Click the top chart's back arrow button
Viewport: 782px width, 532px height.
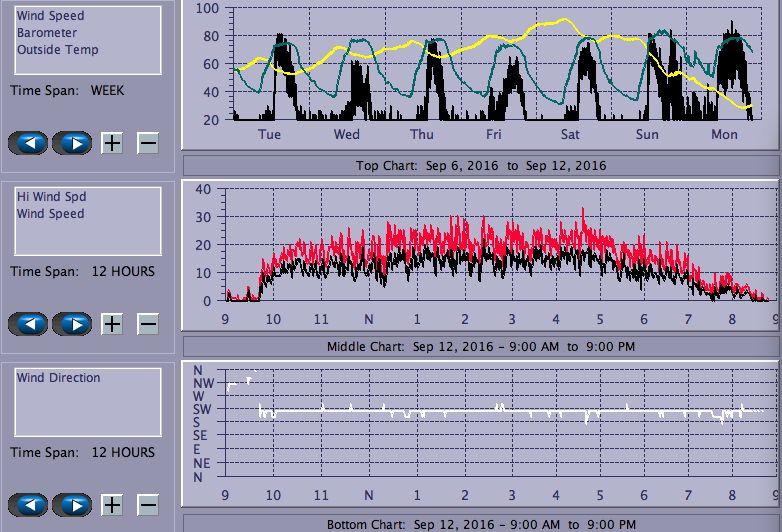pyautogui.click(x=28, y=143)
